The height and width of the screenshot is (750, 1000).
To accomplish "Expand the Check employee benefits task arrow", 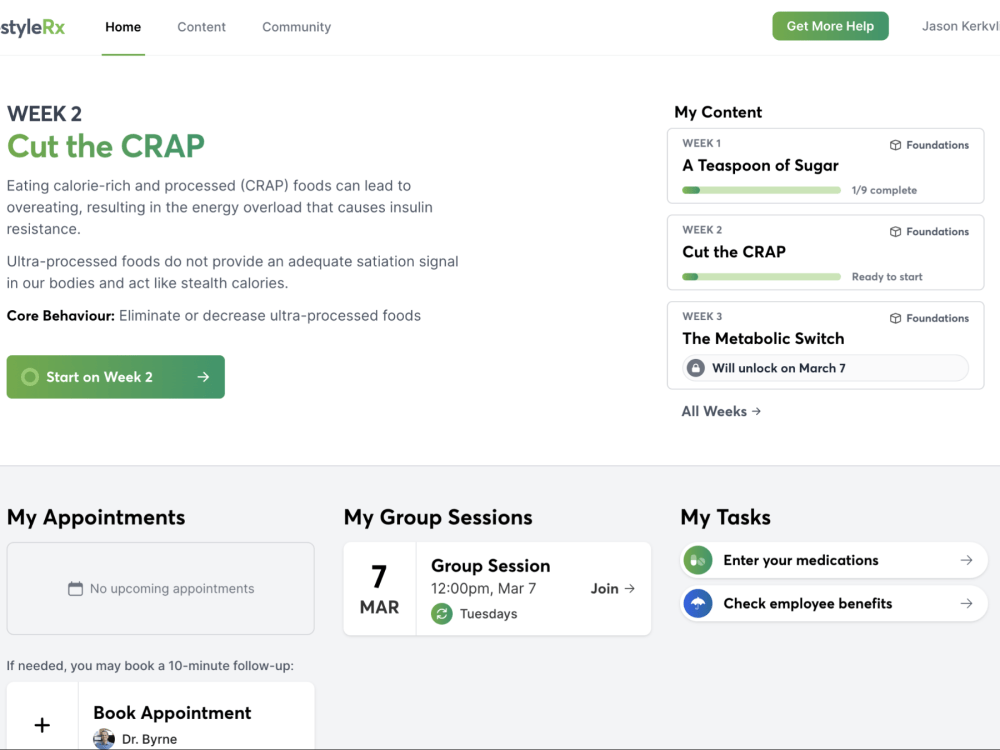I will coord(965,603).
